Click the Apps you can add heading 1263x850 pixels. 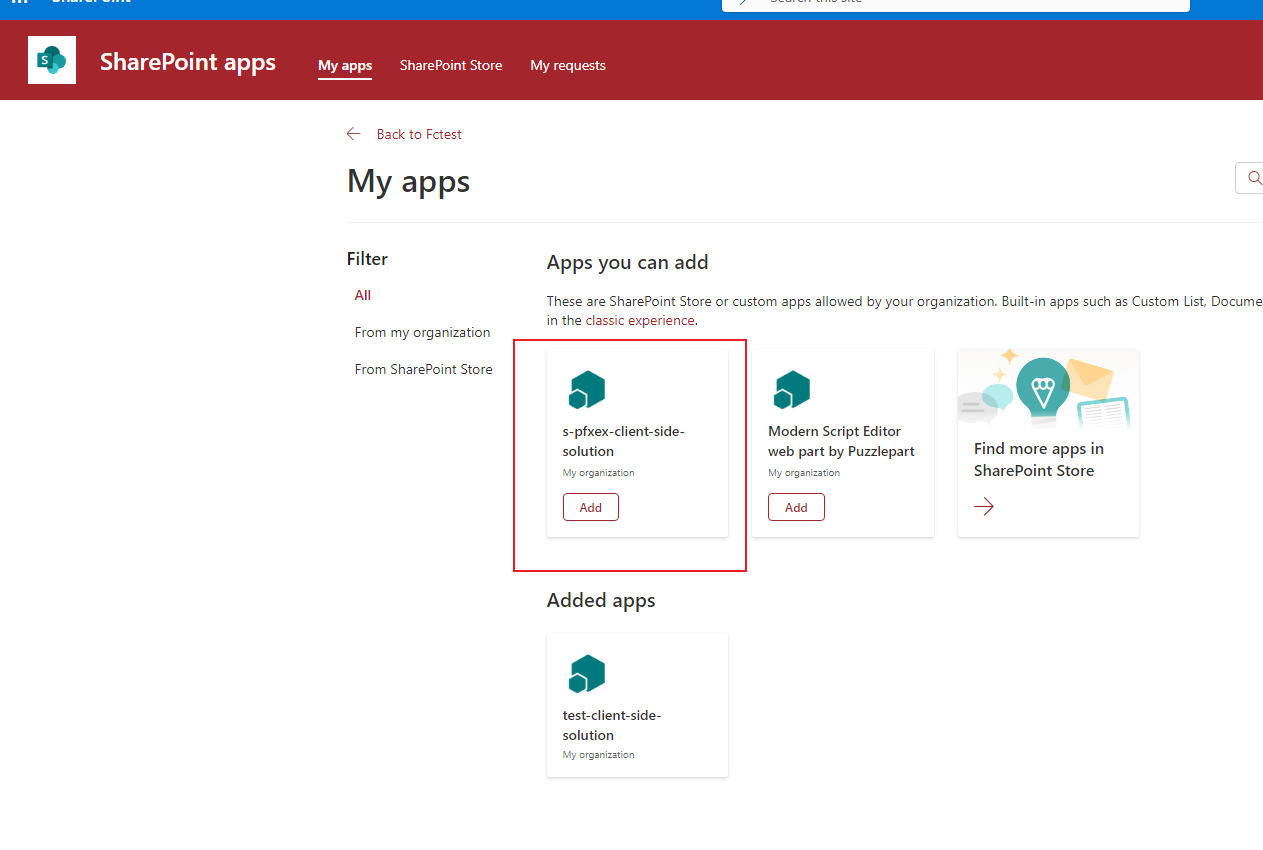click(627, 262)
